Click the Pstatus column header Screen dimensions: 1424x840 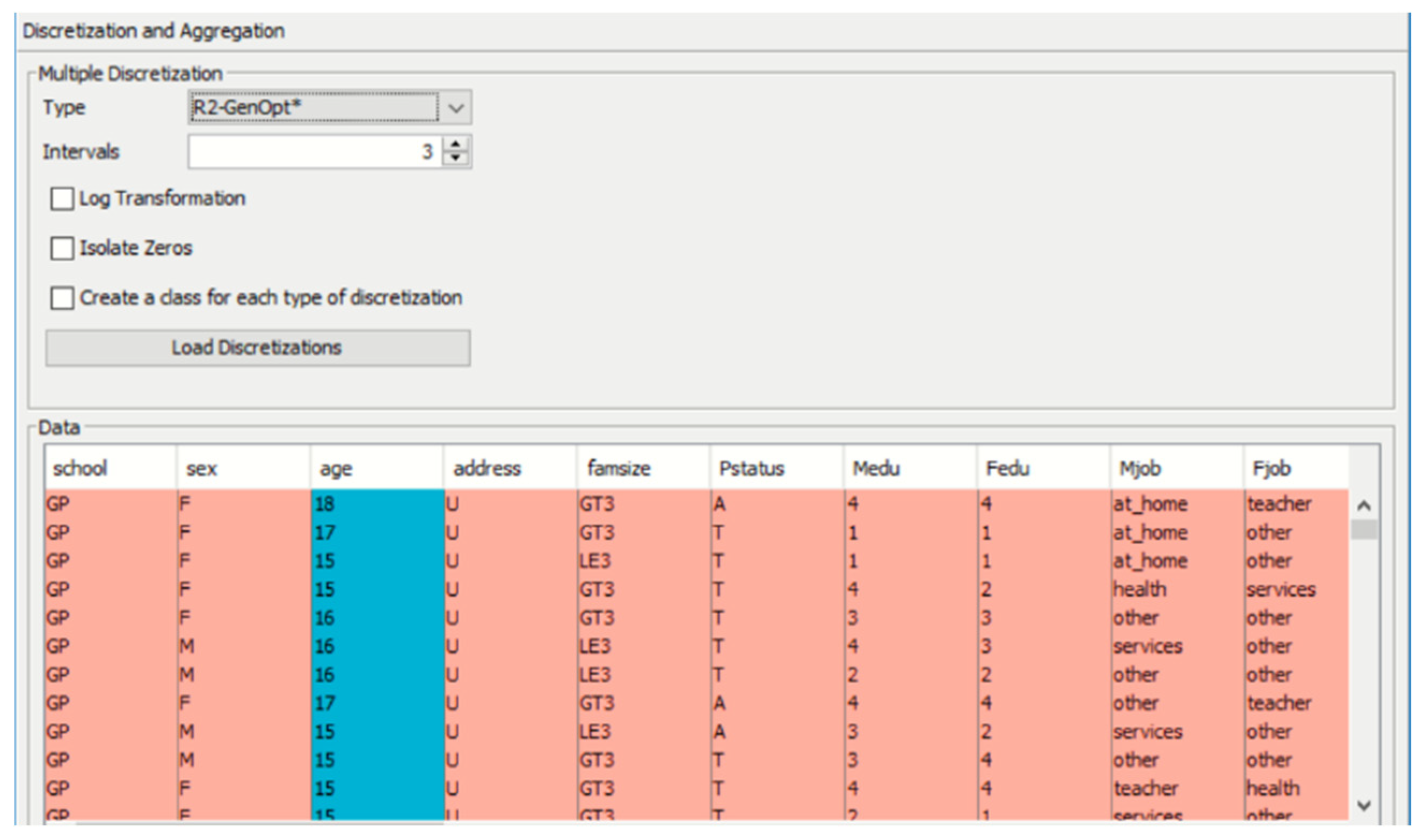[x=776, y=469]
